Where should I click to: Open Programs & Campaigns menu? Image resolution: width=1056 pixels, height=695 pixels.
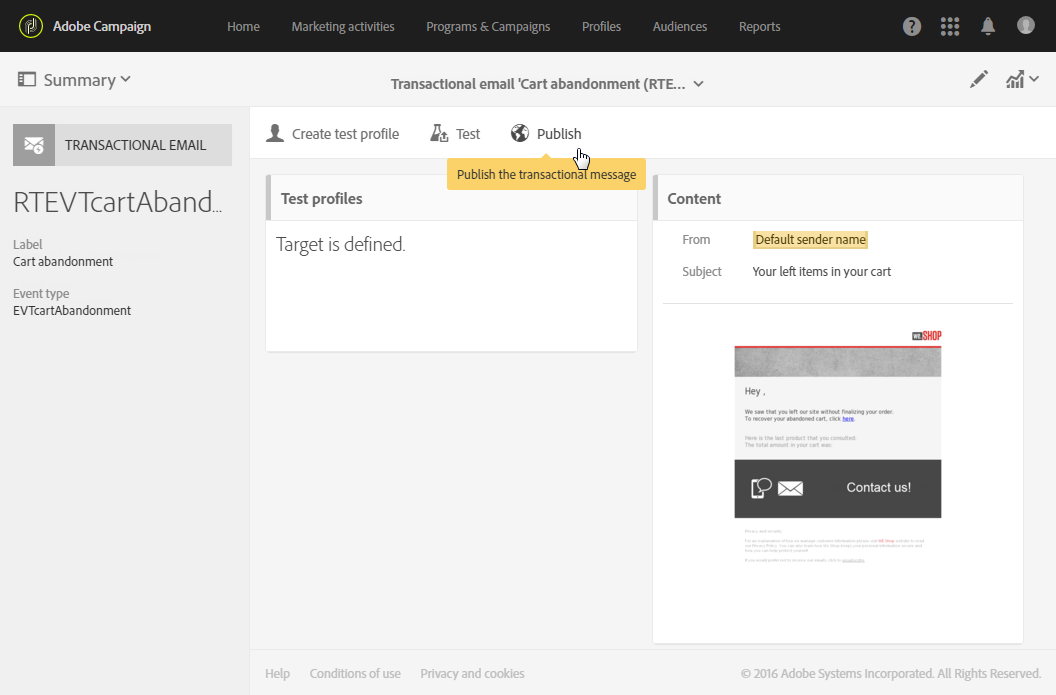point(488,26)
